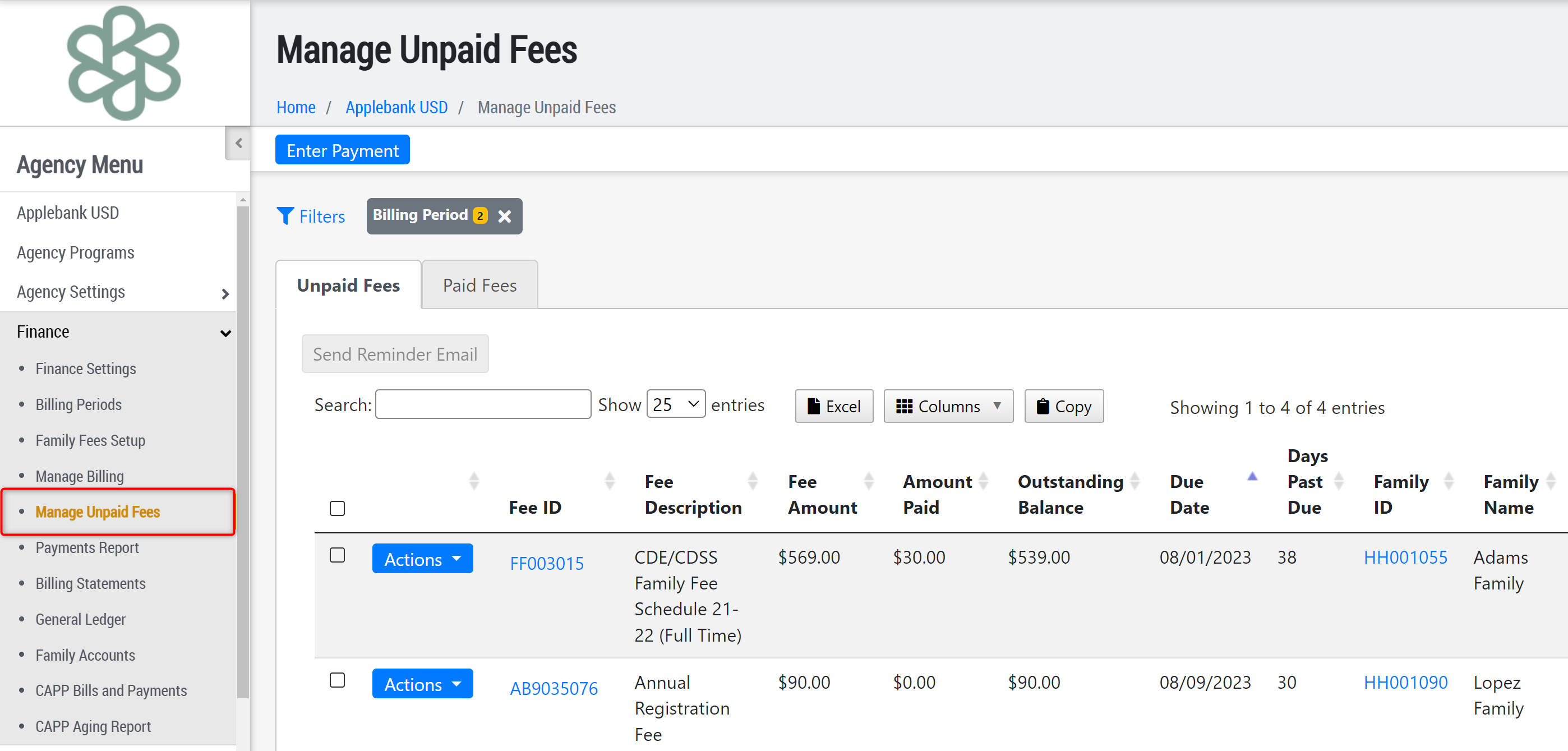This screenshot has width=1568, height=751.
Task: Open Payments Report in Finance menu
Action: 87,547
